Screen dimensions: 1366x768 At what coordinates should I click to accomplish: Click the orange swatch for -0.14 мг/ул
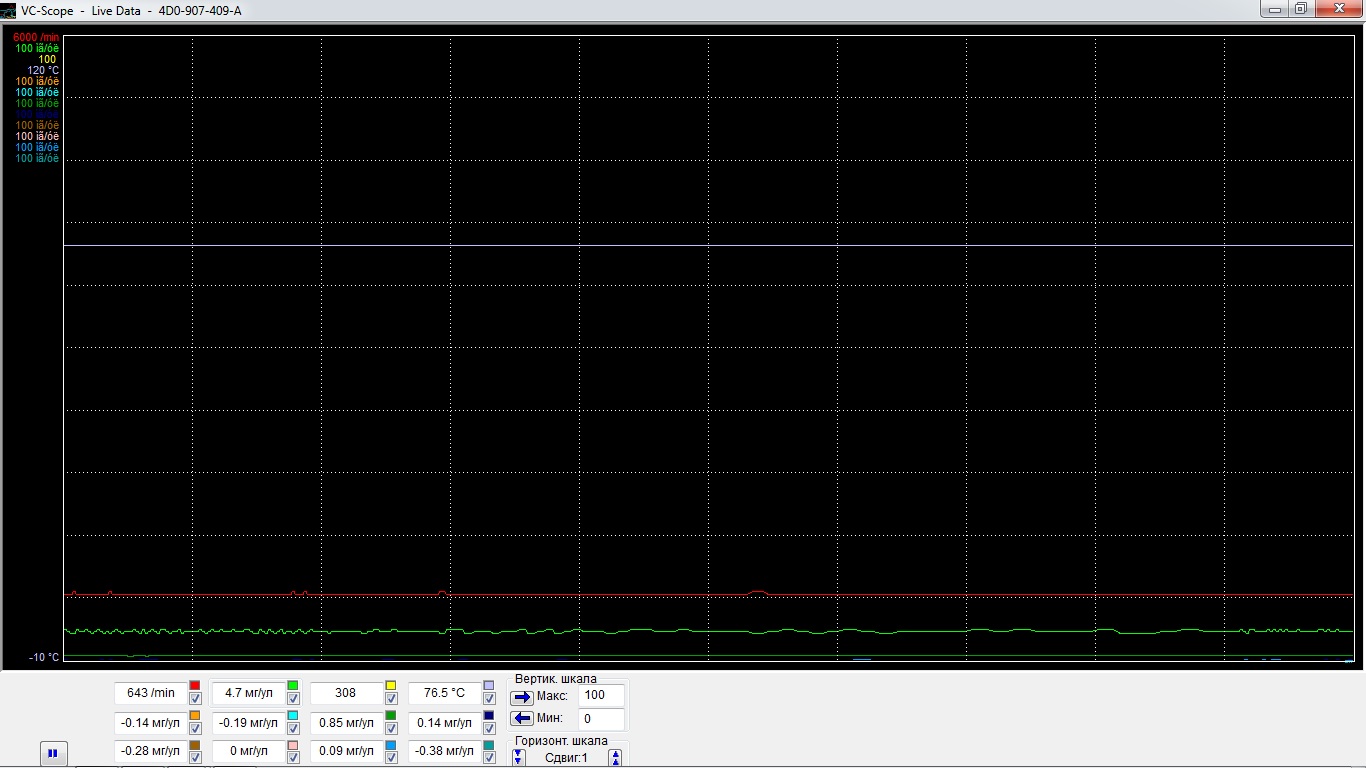click(x=195, y=716)
